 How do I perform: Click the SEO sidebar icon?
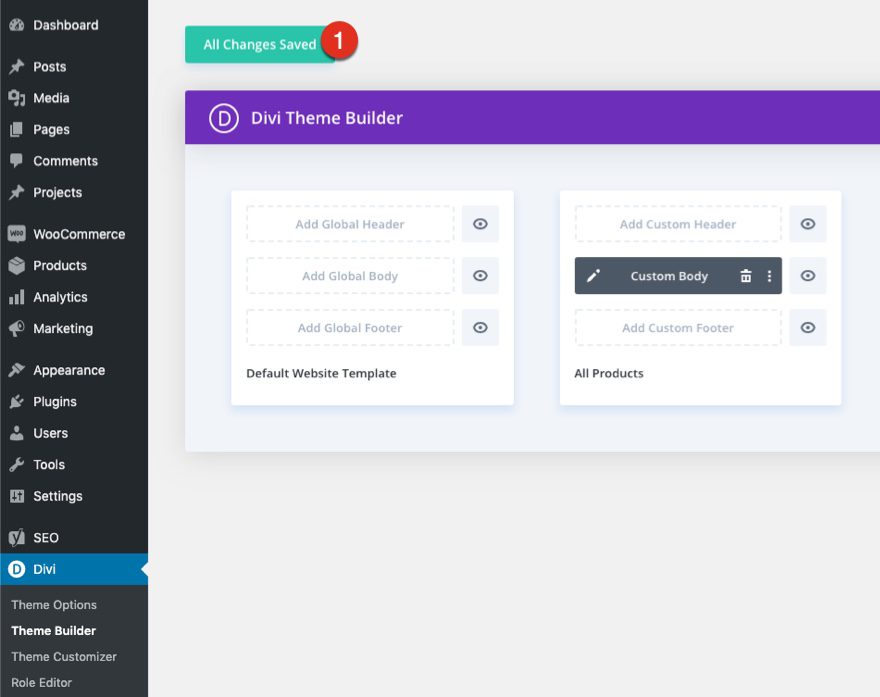tap(17, 537)
